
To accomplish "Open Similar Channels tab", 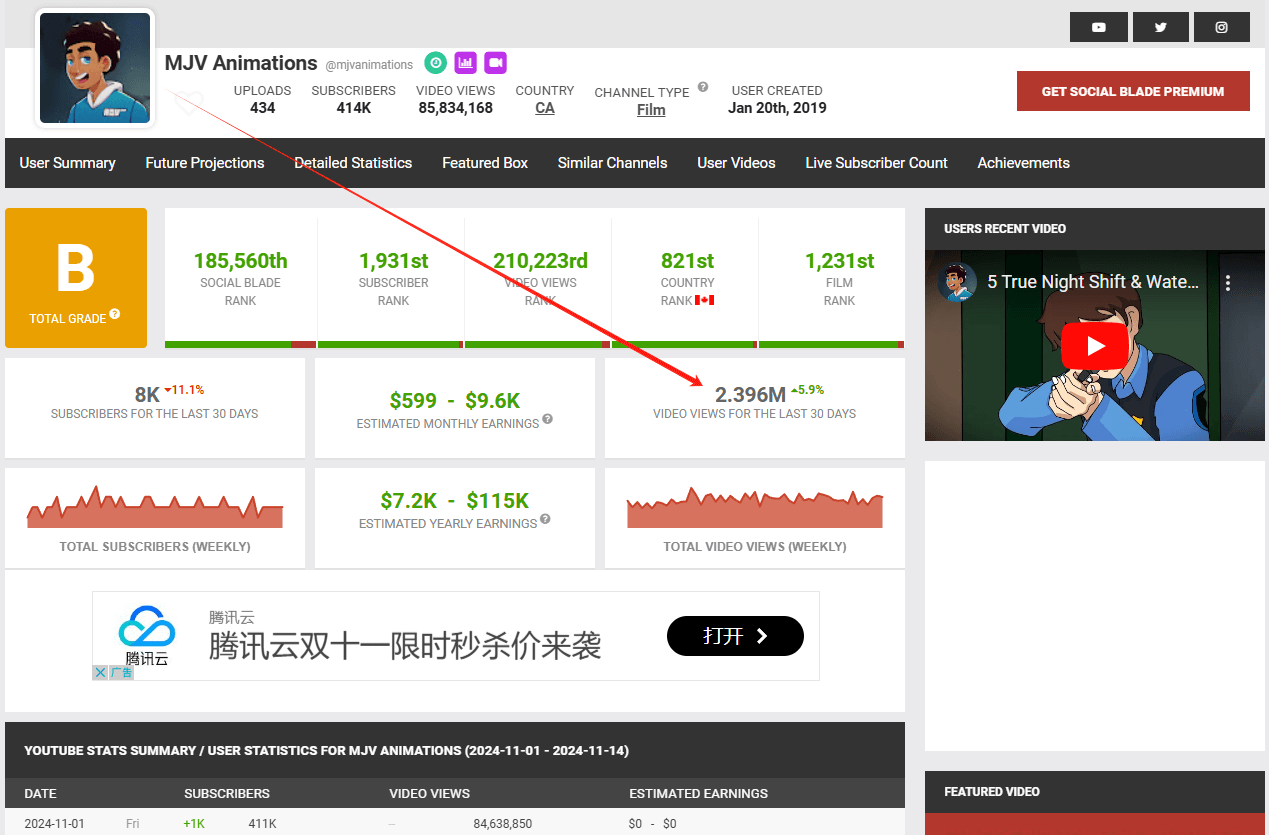I will 612,163.
